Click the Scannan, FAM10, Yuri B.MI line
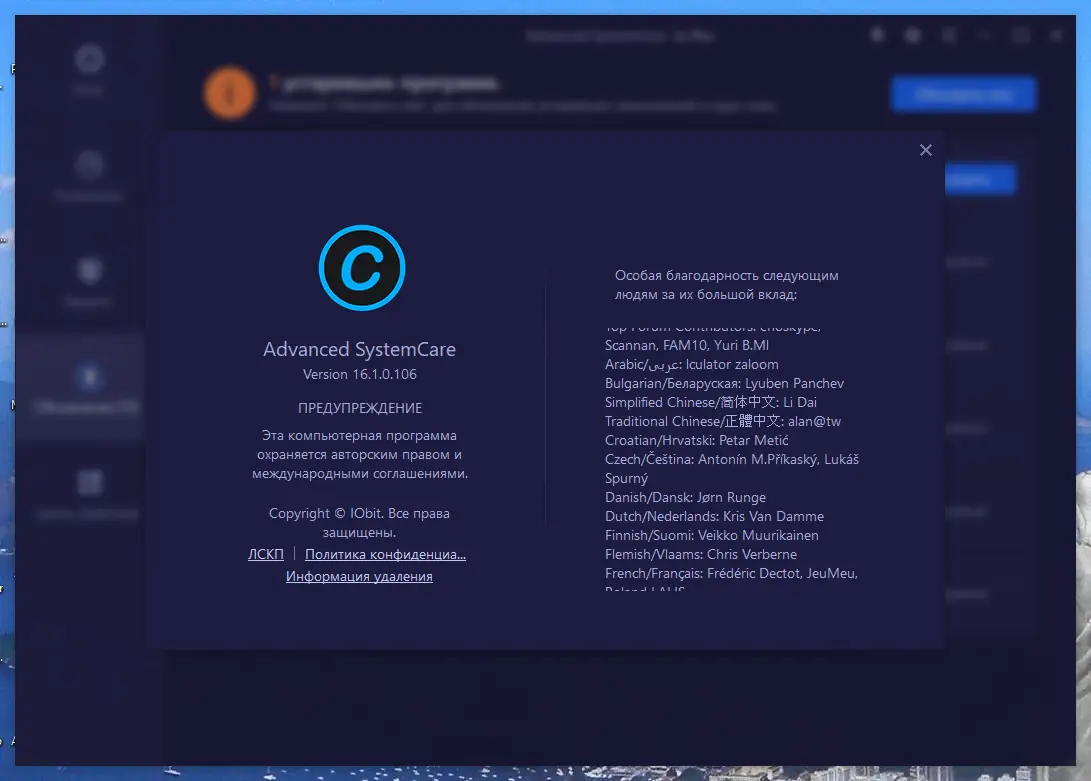The height and width of the screenshot is (781, 1091). coord(687,345)
